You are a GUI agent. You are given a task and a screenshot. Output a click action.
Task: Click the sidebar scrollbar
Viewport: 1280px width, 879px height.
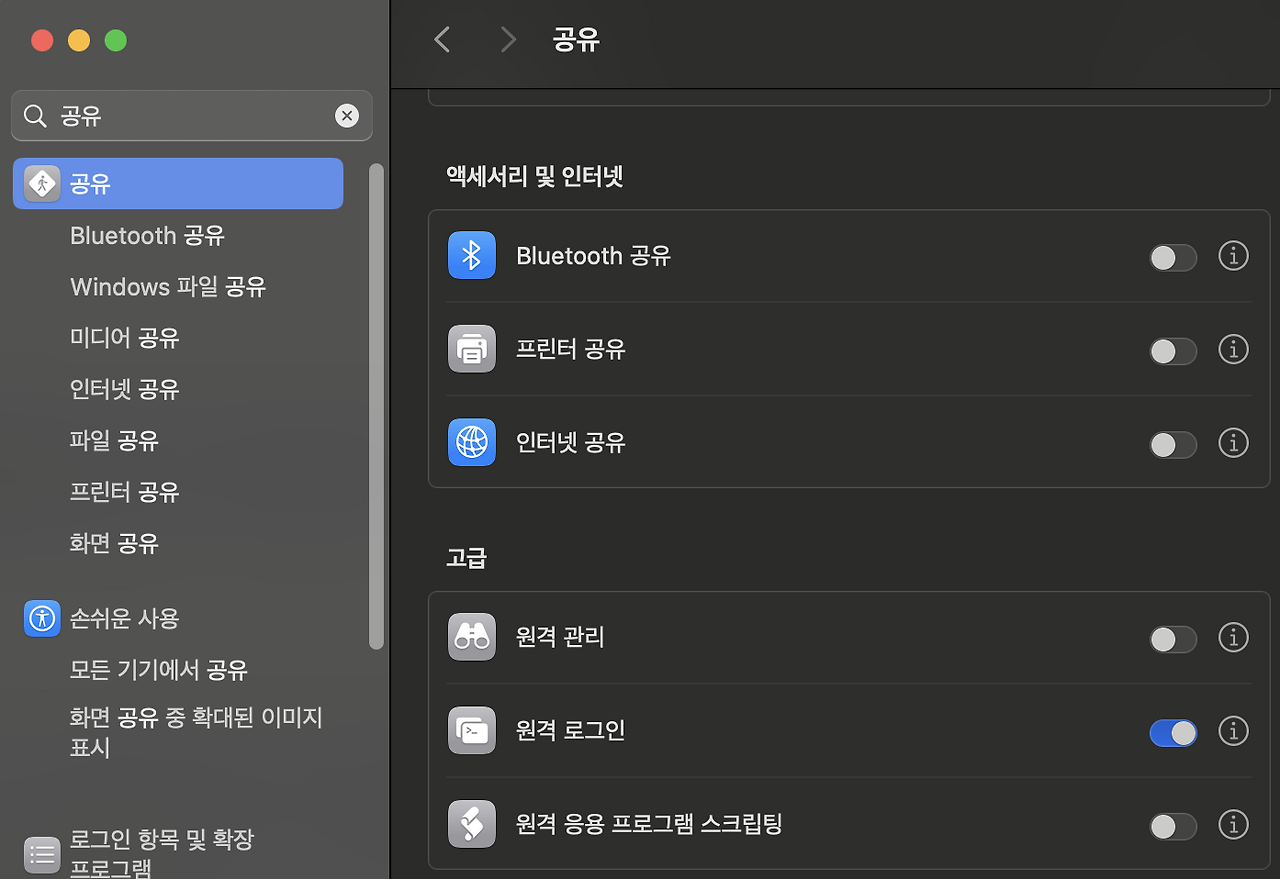tap(376, 400)
